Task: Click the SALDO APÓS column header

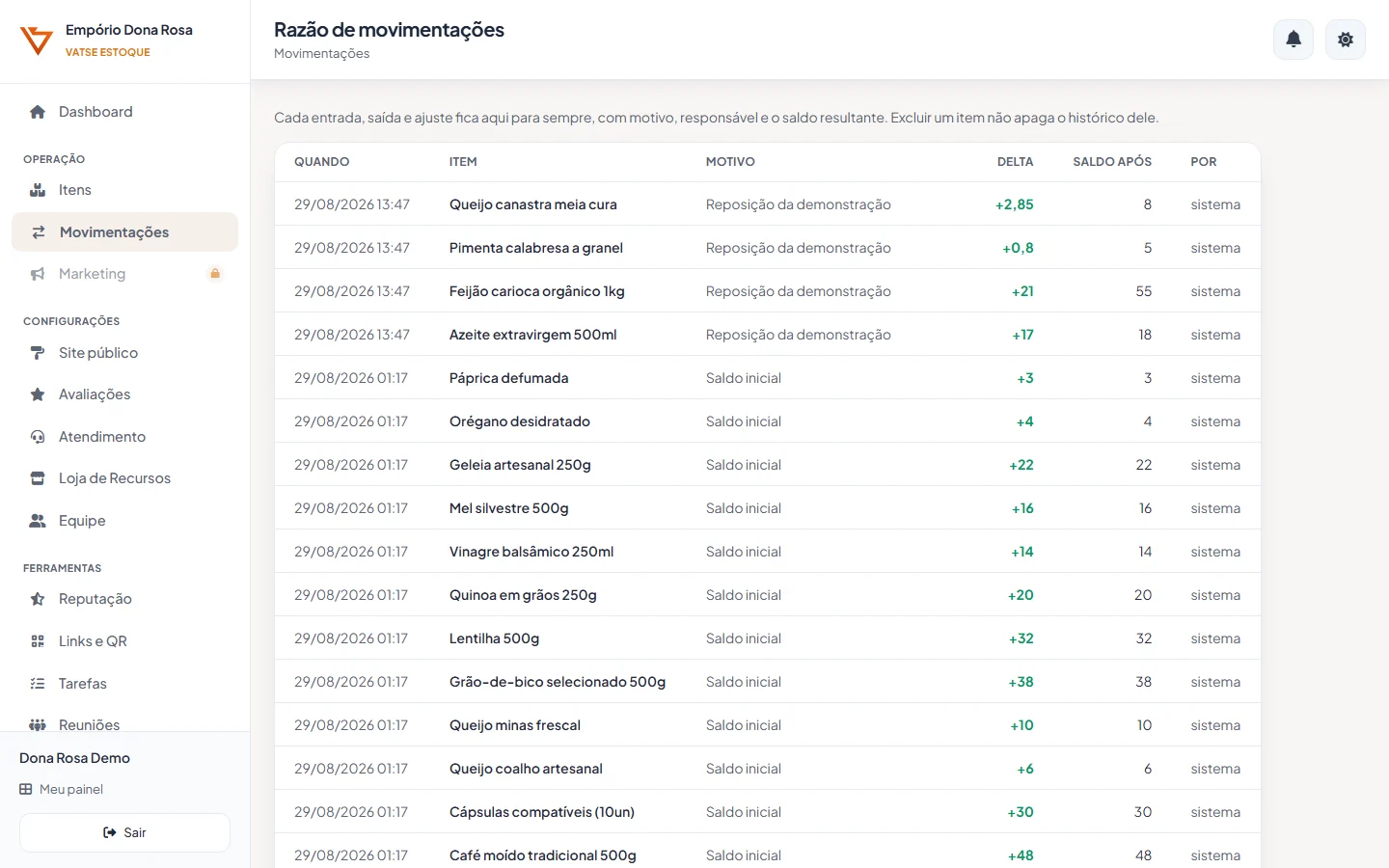Action: pyautogui.click(x=1112, y=162)
